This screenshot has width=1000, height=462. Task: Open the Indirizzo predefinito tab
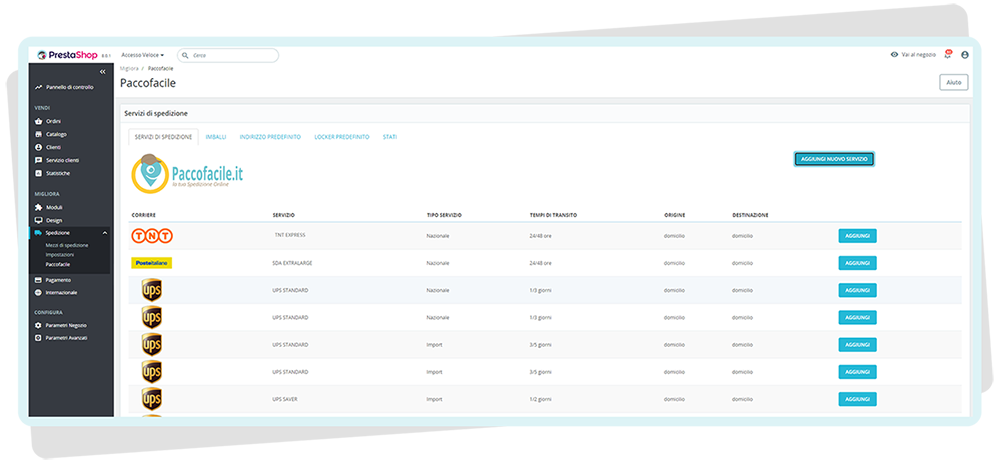270,137
